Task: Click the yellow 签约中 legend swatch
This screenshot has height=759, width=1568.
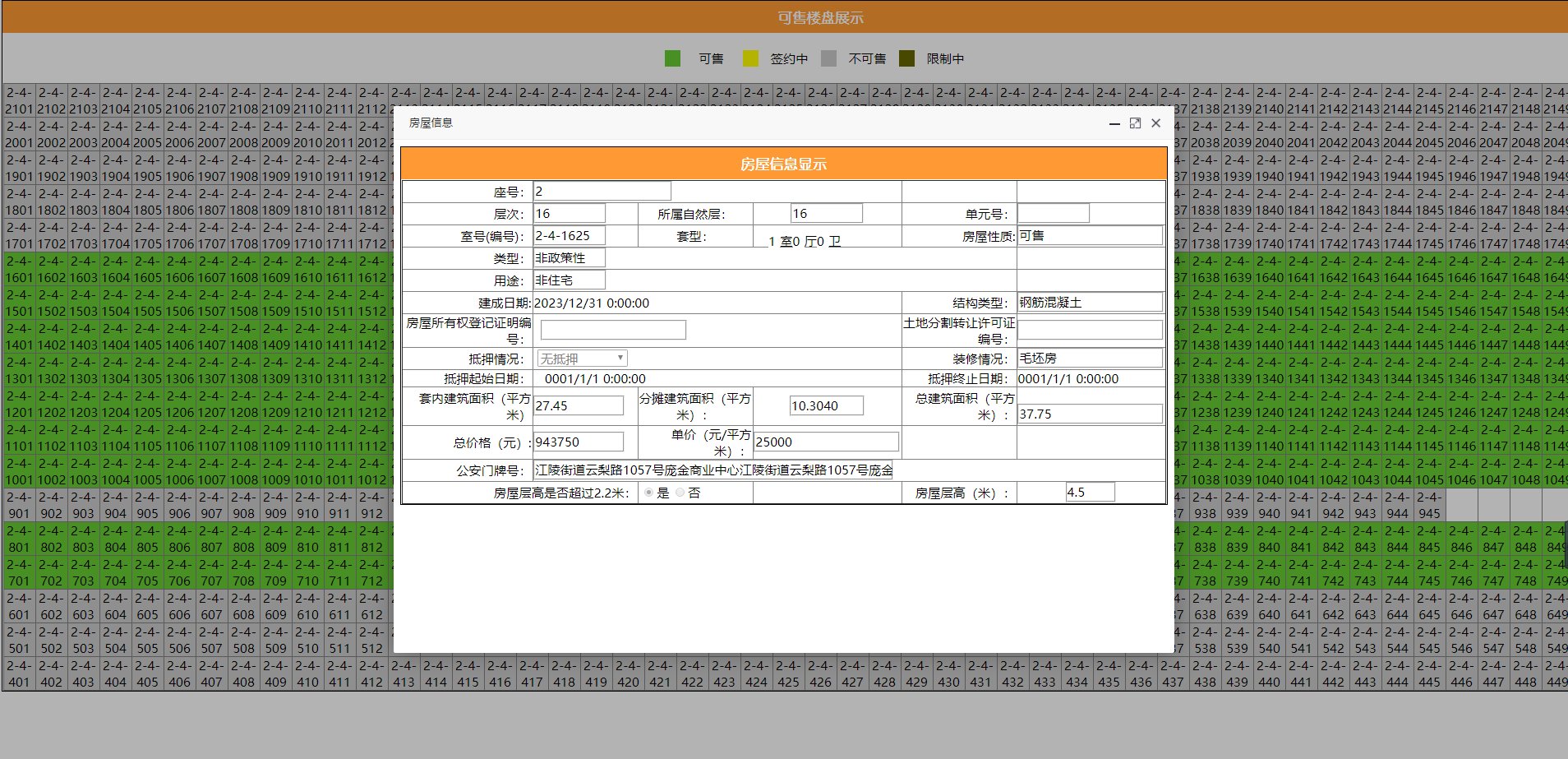Action: click(x=750, y=58)
